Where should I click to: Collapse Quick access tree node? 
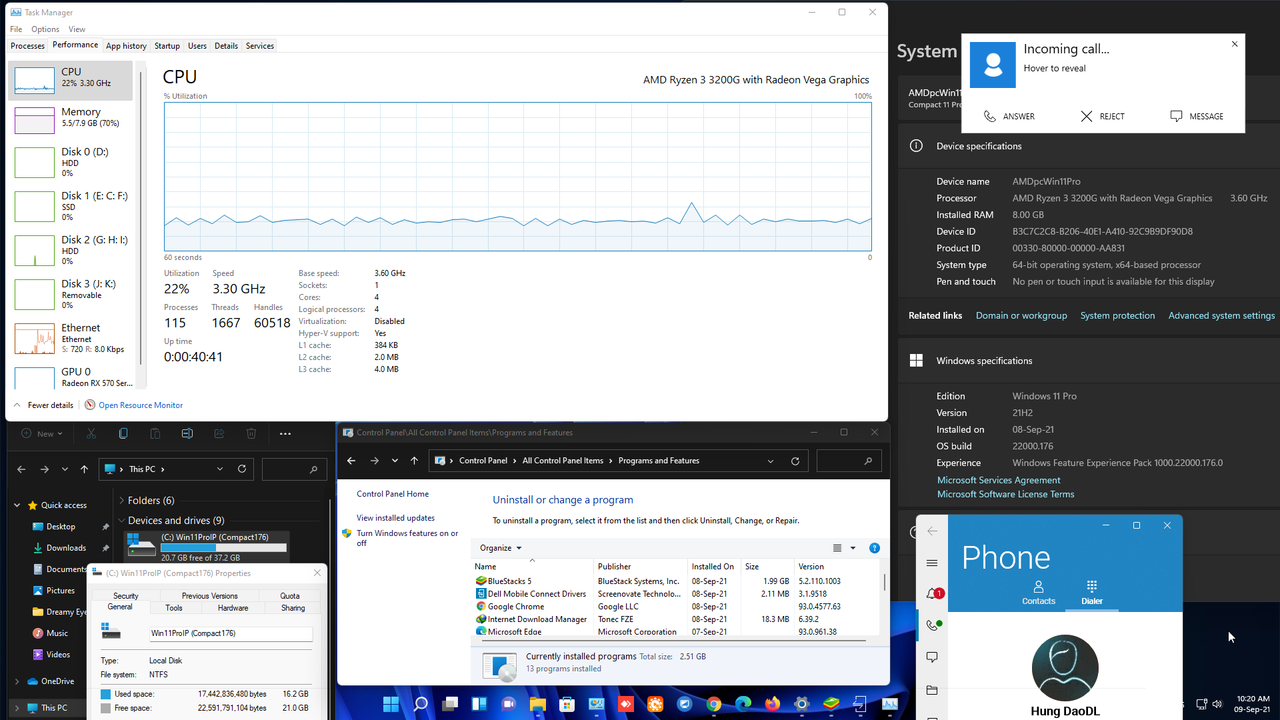(17, 505)
